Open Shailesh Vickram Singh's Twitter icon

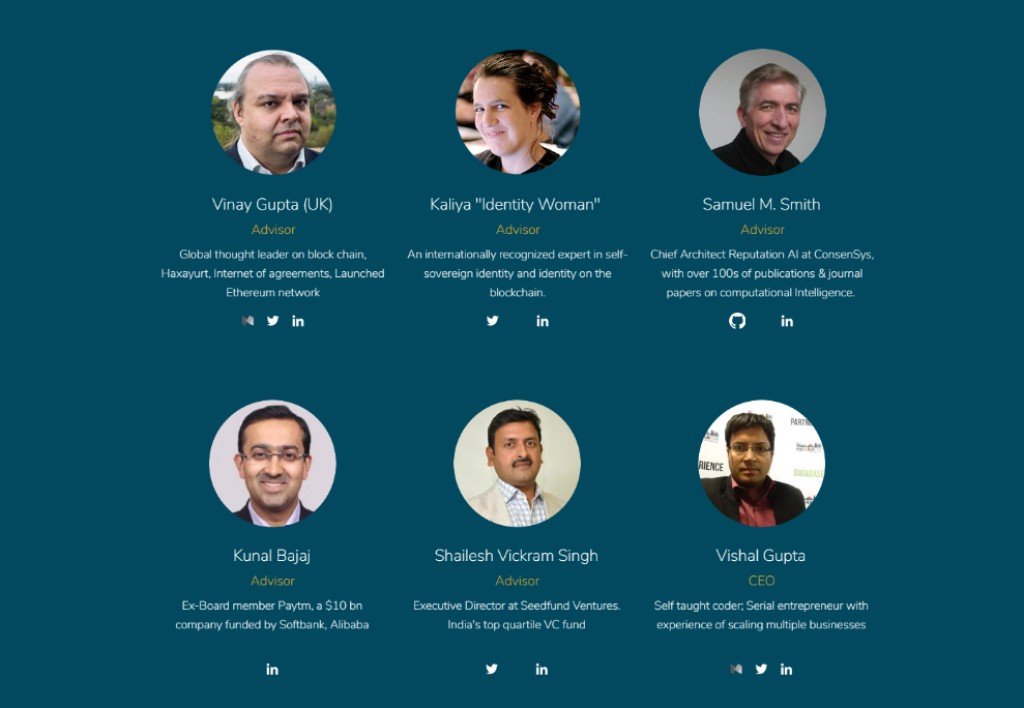[x=492, y=669]
